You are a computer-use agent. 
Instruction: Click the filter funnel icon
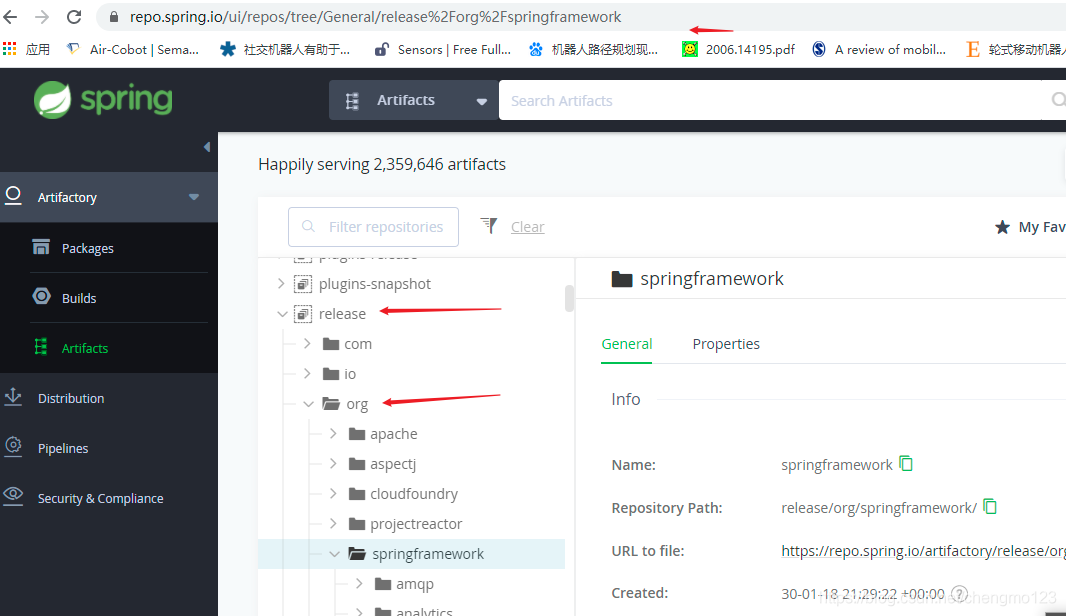489,225
